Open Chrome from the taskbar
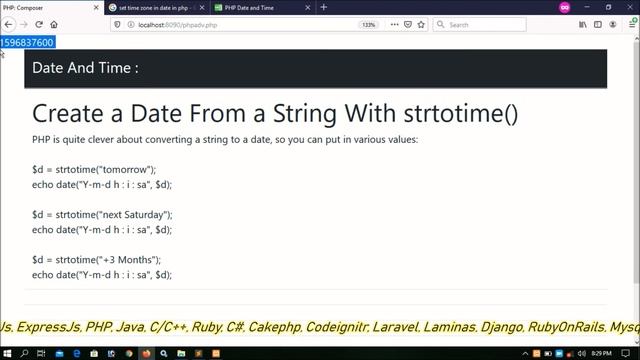This screenshot has height=360, width=640. pyautogui.click(x=129, y=353)
